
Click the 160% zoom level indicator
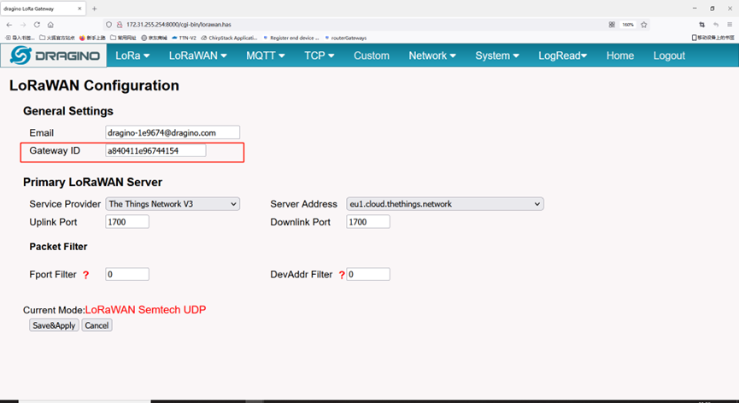628,25
